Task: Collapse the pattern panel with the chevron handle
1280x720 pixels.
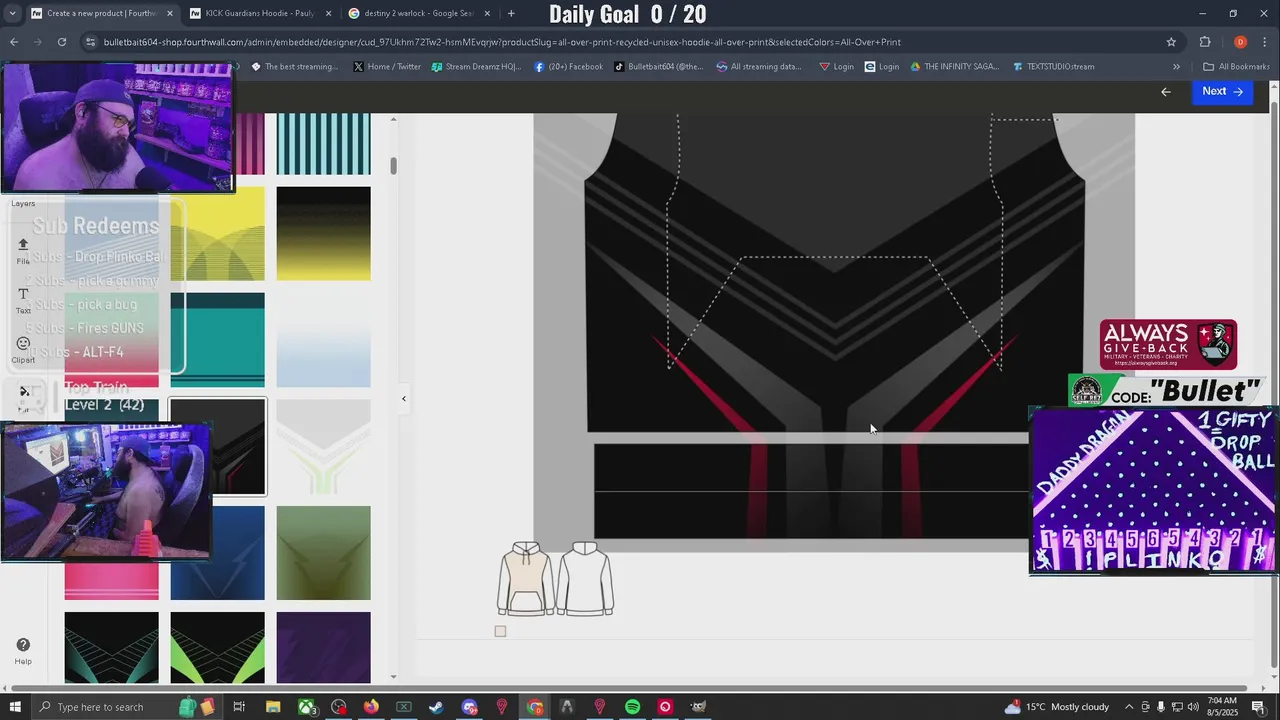Action: click(404, 399)
